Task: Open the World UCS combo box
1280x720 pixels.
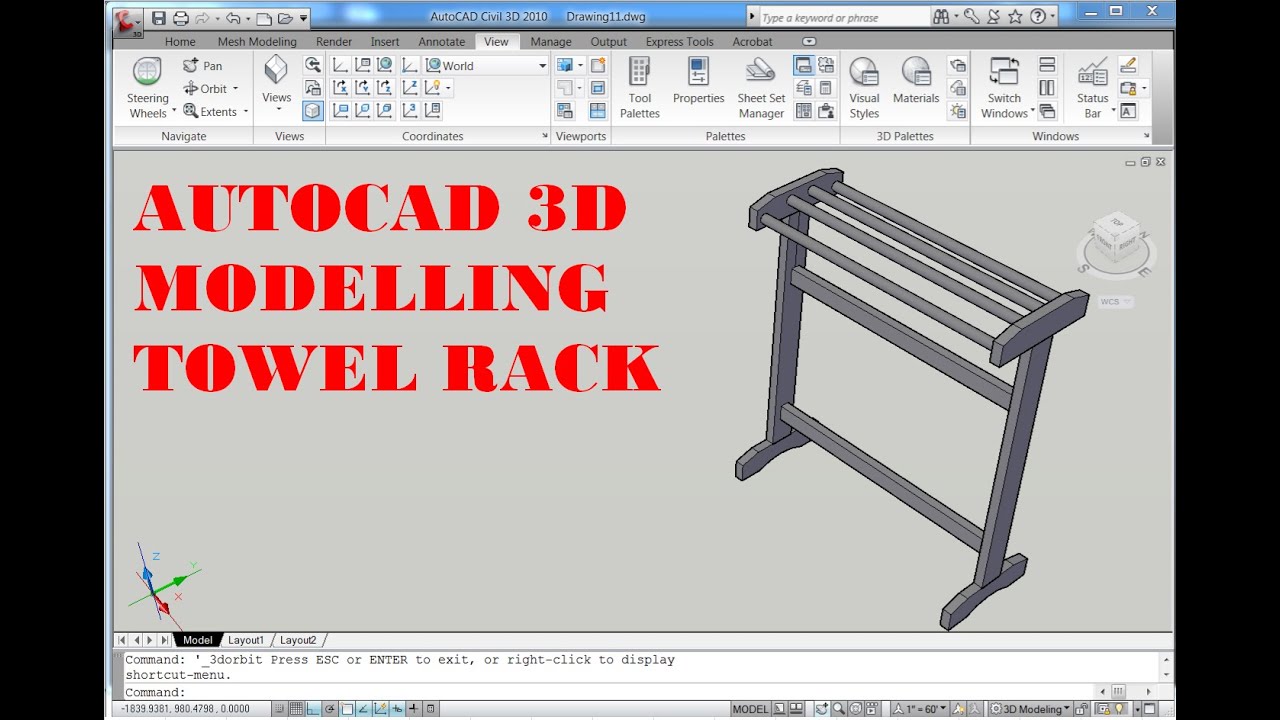Action: coord(486,65)
